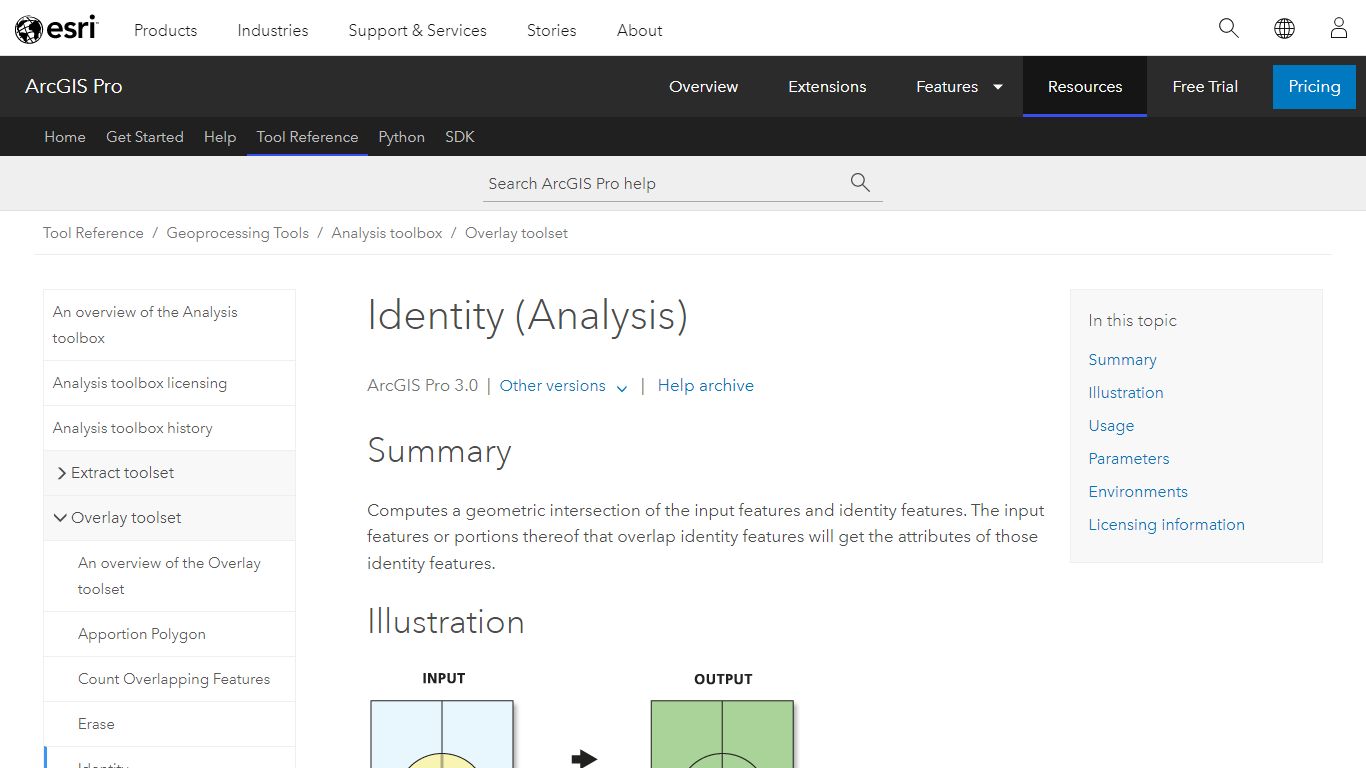Jump to Parameters section link
Image resolution: width=1366 pixels, height=768 pixels.
click(x=1129, y=459)
